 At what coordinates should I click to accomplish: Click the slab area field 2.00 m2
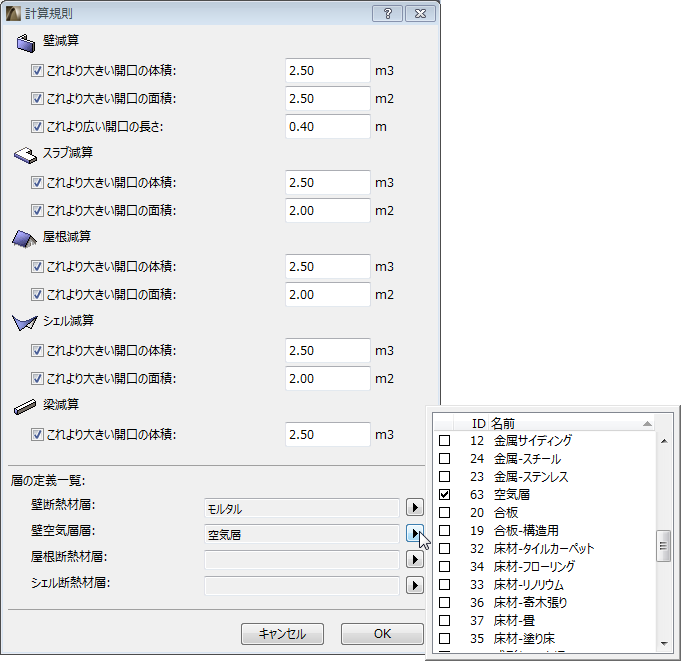[x=328, y=211]
